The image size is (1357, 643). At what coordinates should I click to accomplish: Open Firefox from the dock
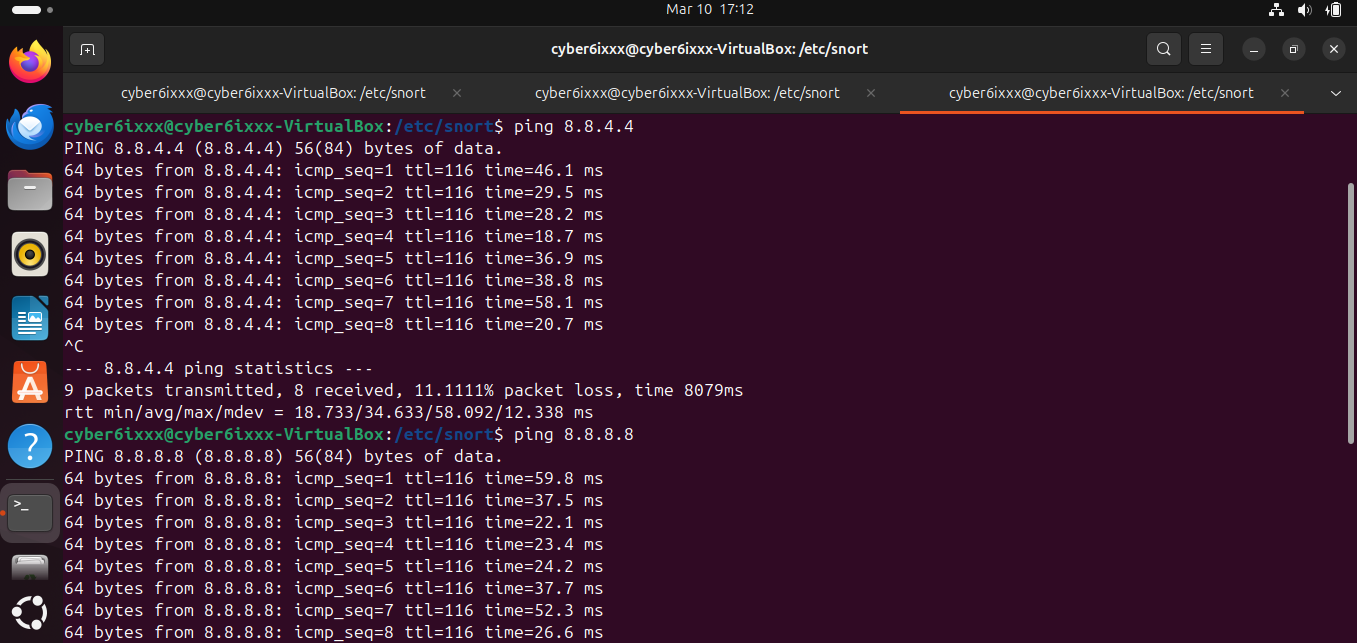[30, 63]
